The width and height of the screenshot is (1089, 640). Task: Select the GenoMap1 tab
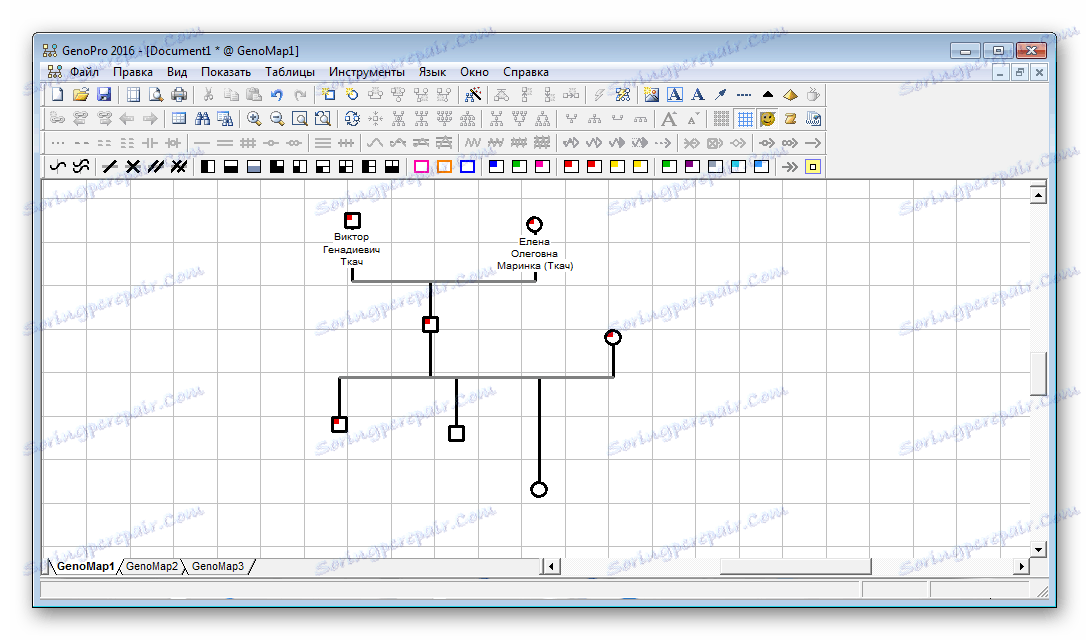[85, 566]
